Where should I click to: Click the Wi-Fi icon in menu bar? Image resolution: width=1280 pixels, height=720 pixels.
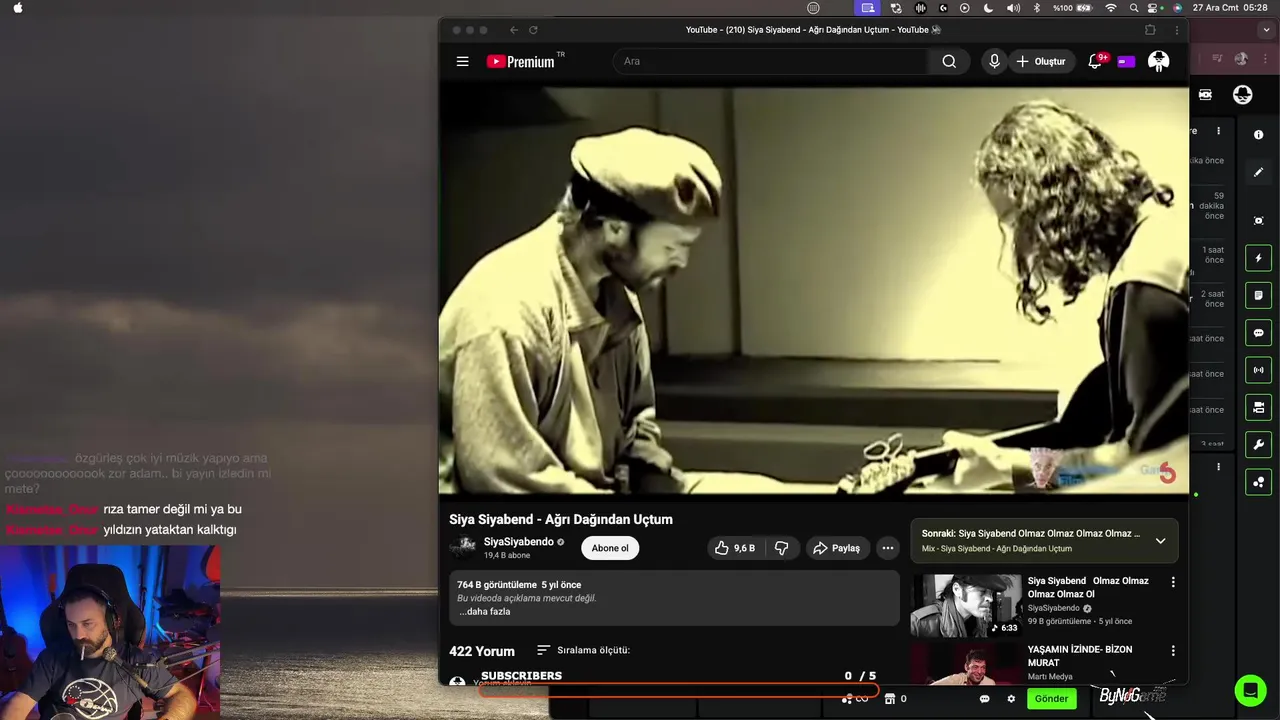(1111, 8)
